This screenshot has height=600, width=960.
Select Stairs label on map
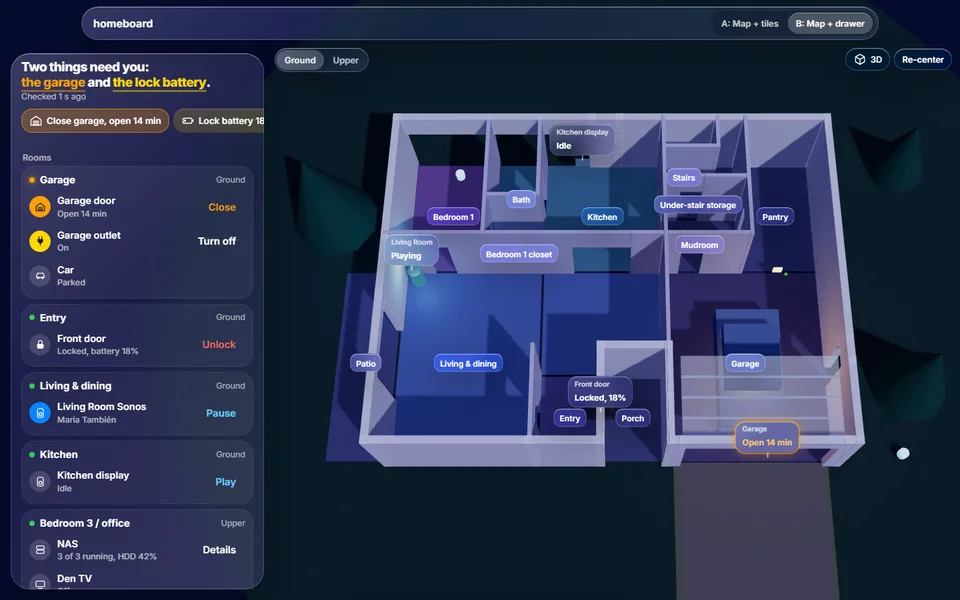click(684, 178)
